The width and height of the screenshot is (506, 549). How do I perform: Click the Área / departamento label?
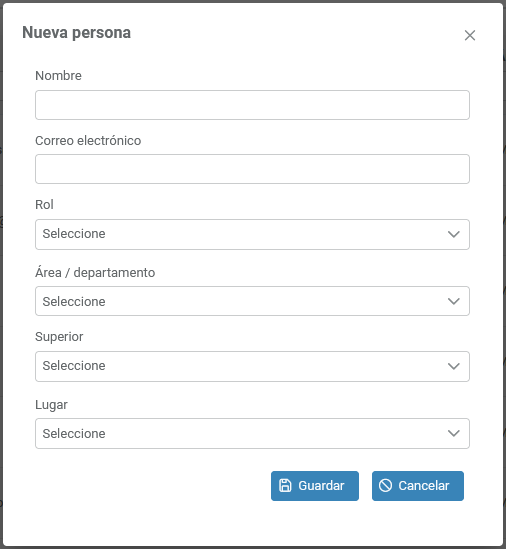click(x=95, y=272)
